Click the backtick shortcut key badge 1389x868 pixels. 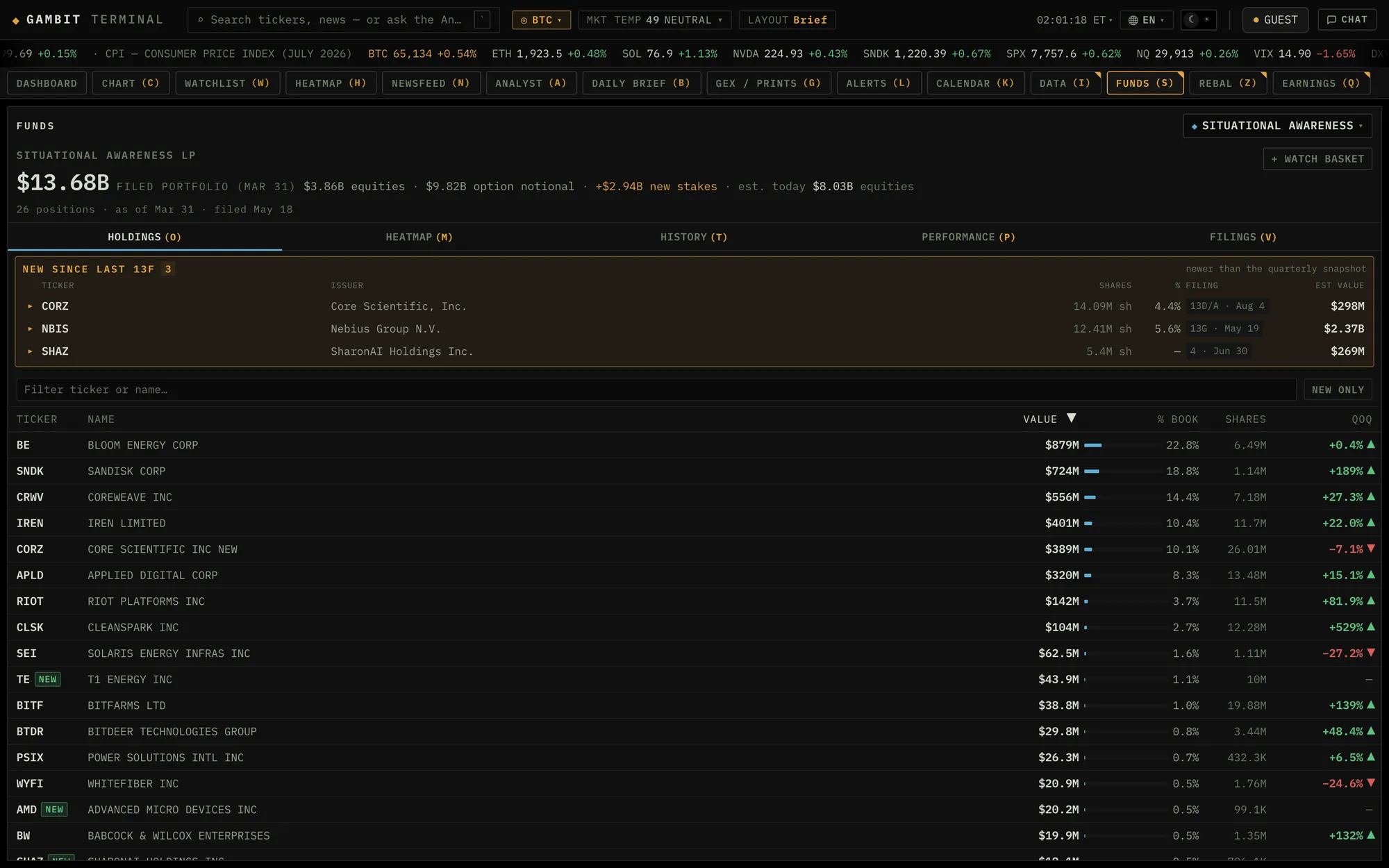click(482, 20)
